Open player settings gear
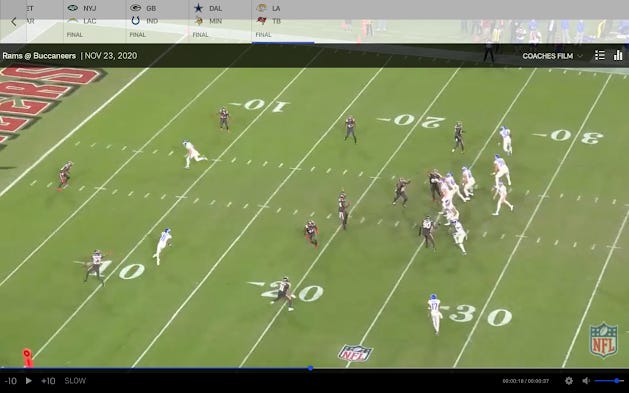The width and height of the screenshot is (629, 393). (x=569, y=381)
